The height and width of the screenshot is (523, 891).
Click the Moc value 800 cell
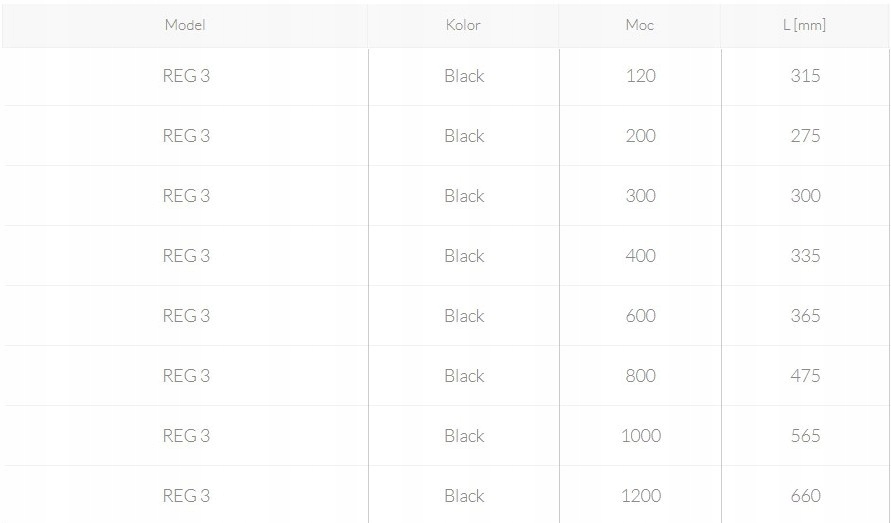pyautogui.click(x=640, y=376)
